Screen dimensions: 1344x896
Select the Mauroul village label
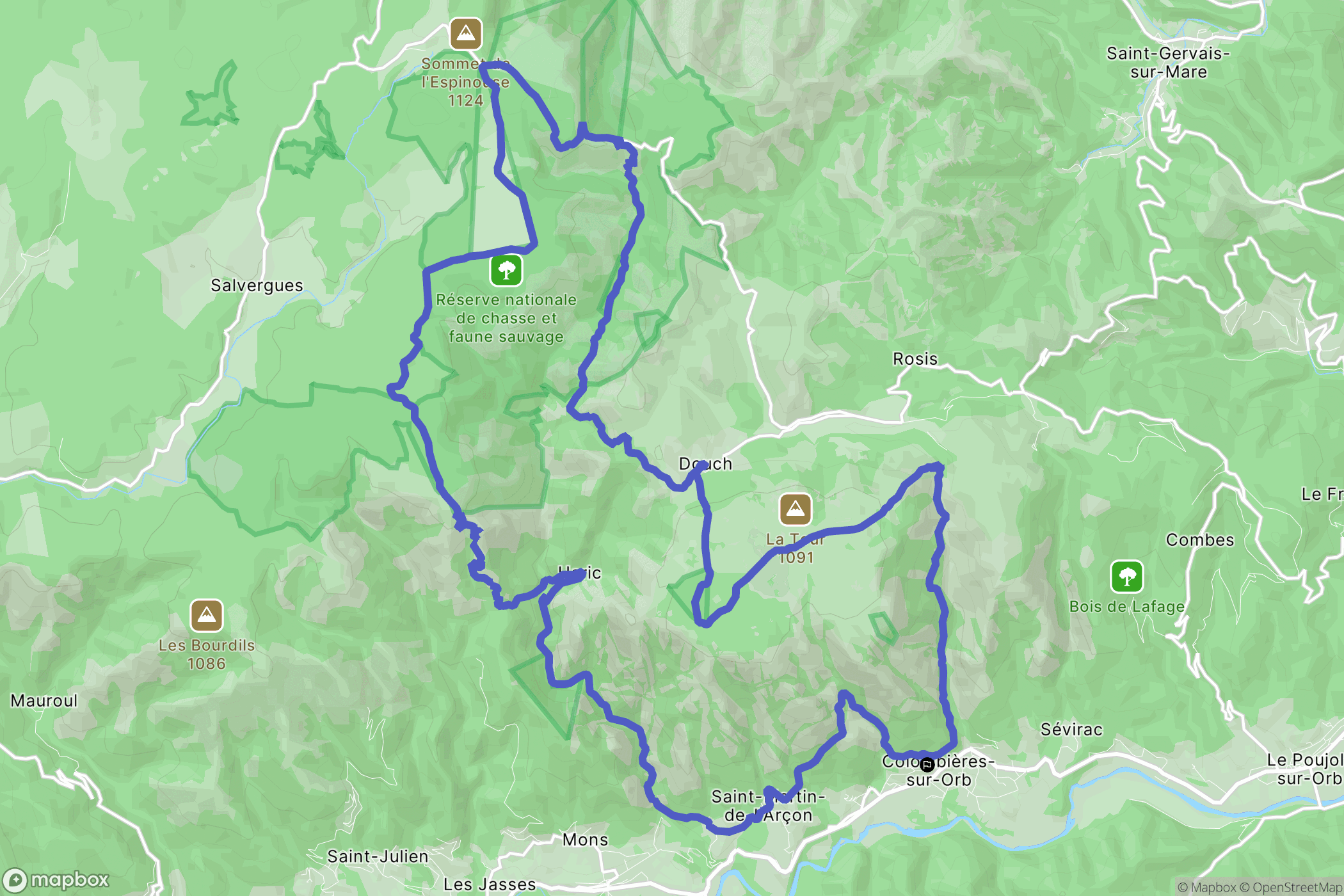click(x=44, y=701)
